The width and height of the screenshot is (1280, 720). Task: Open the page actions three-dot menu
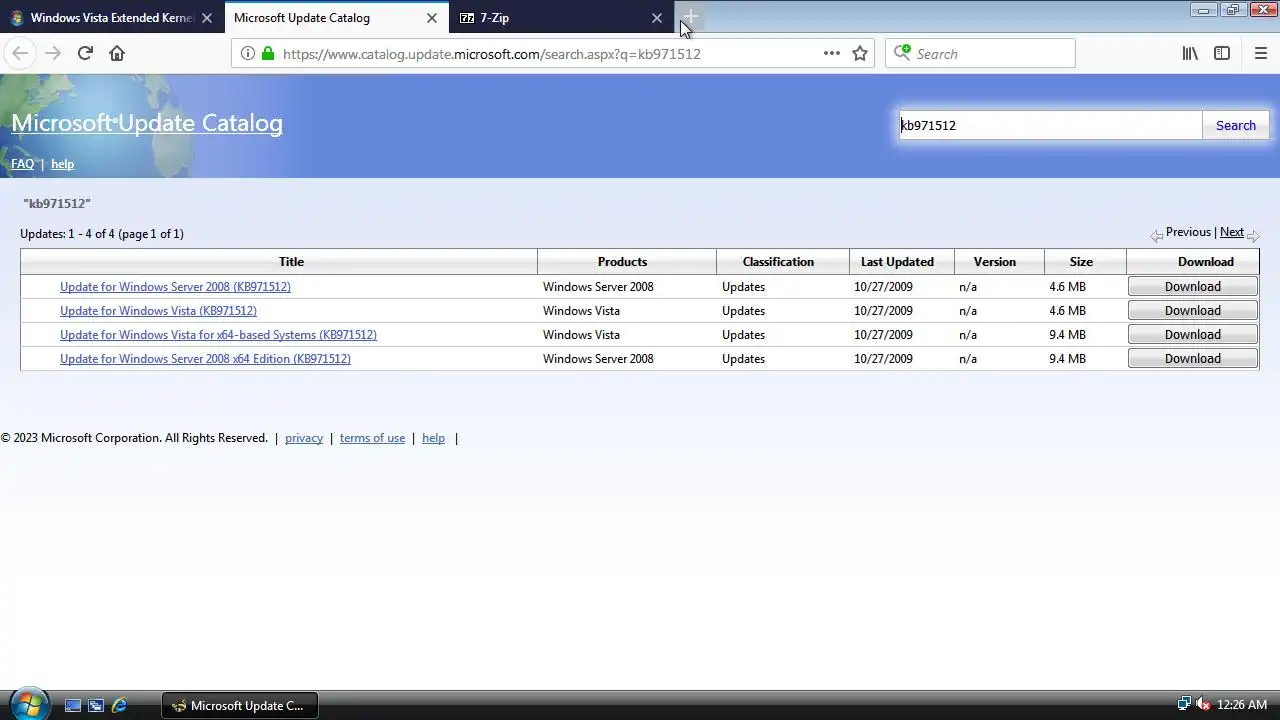(831, 54)
